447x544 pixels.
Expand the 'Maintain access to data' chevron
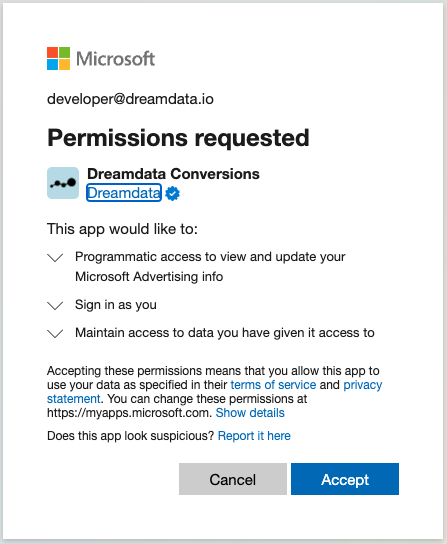(x=55, y=333)
